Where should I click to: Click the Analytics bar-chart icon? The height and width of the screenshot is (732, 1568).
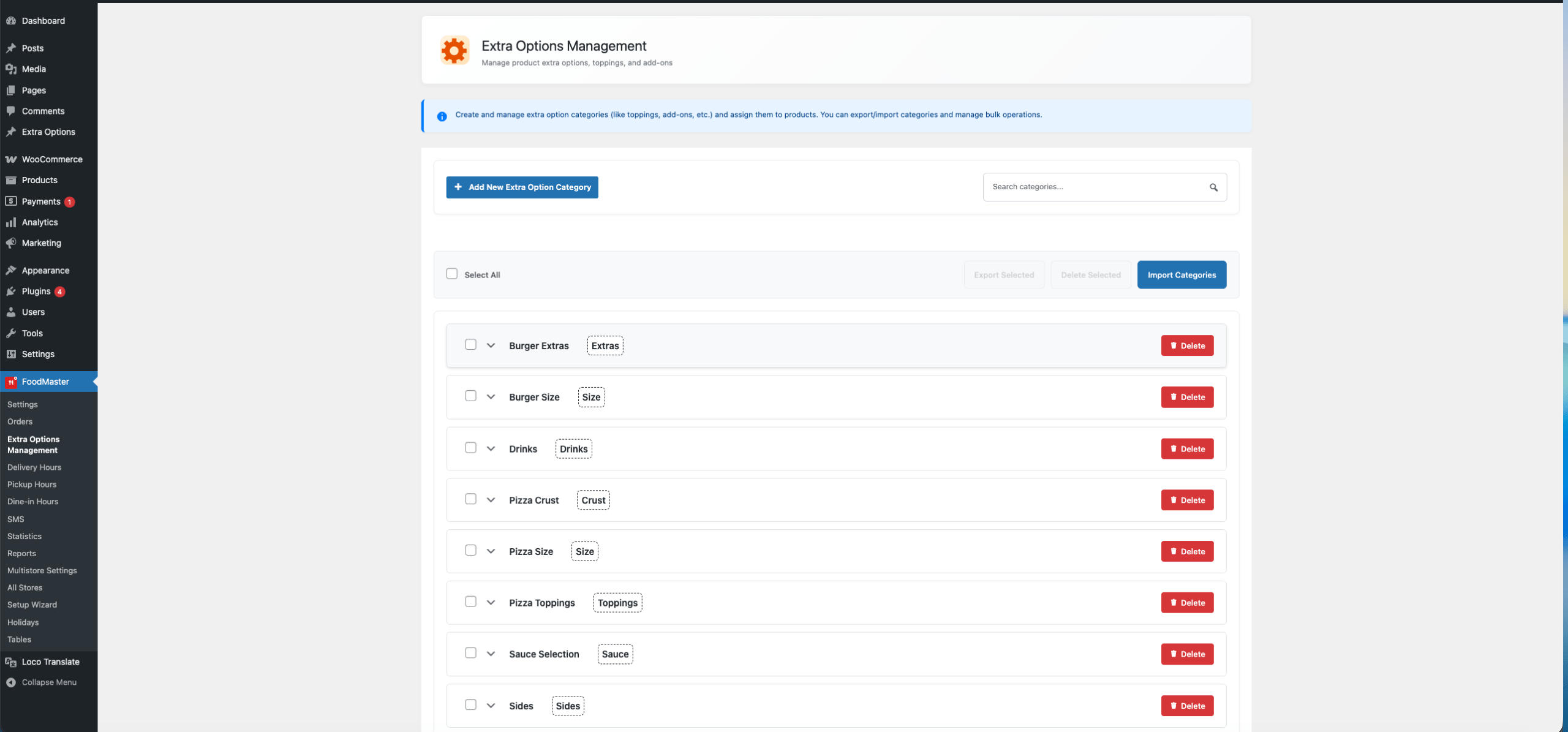[11, 222]
